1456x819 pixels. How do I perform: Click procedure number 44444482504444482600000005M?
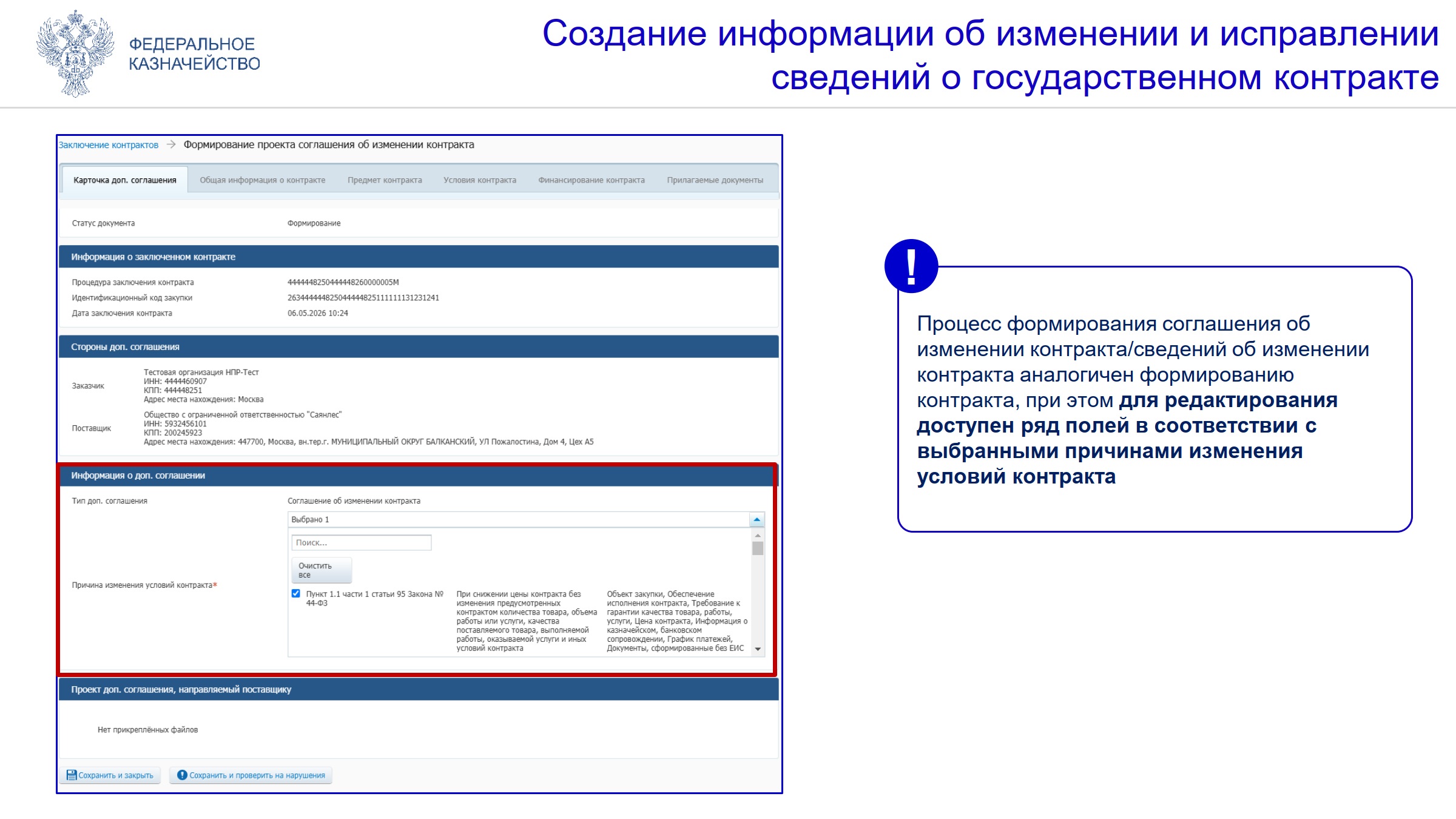pyautogui.click(x=343, y=282)
